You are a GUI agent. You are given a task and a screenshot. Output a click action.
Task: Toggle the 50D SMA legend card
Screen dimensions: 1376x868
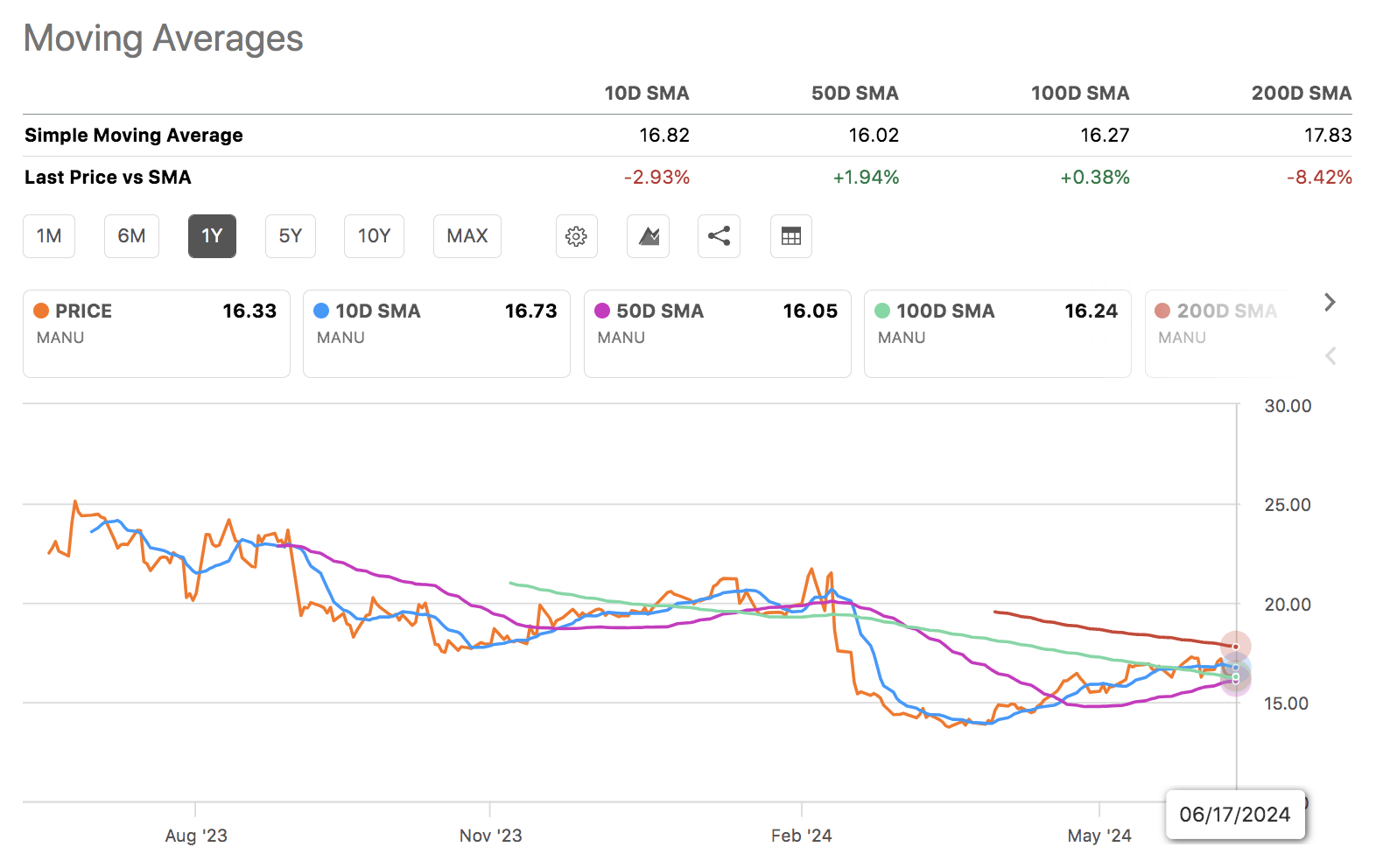pyautogui.click(x=717, y=333)
